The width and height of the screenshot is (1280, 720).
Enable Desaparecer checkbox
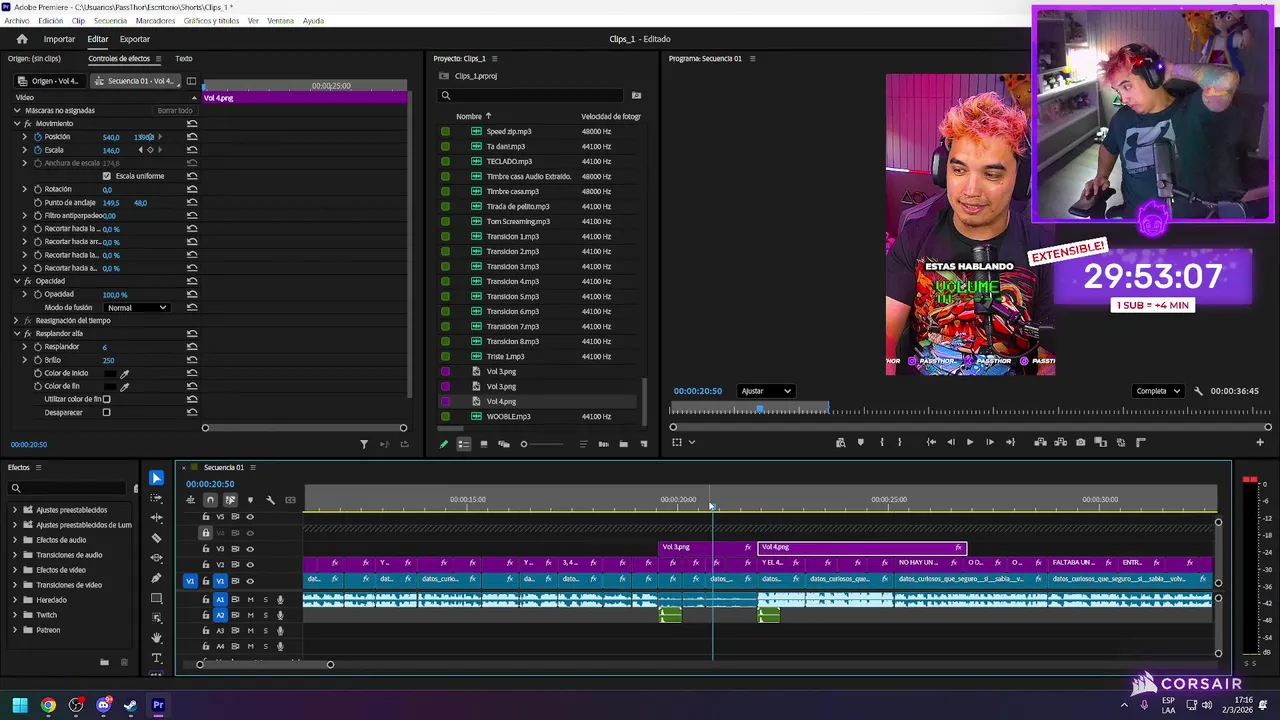coord(106,412)
